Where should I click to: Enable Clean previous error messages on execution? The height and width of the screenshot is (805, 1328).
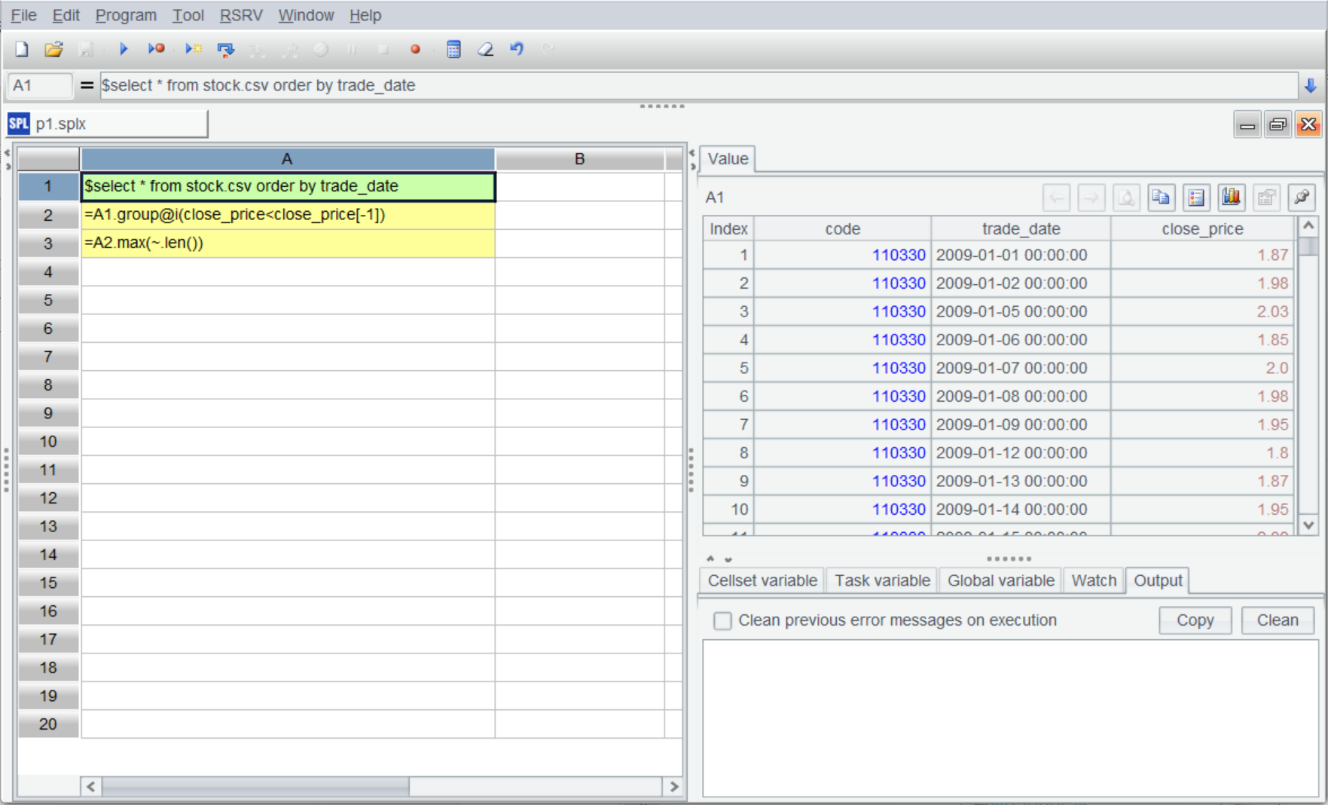point(722,621)
